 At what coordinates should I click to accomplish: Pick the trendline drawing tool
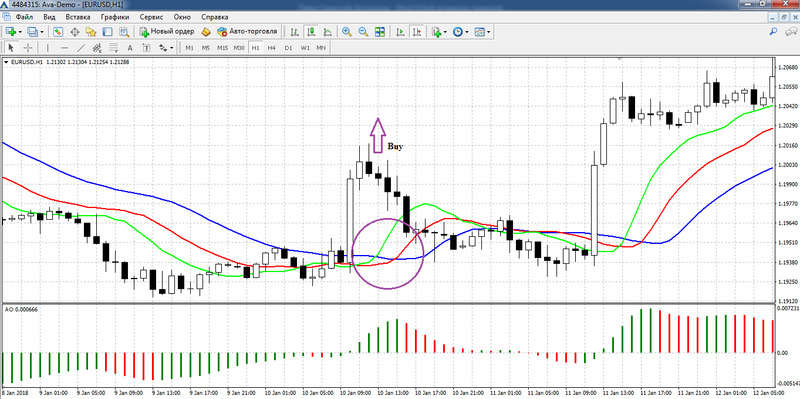81,47
